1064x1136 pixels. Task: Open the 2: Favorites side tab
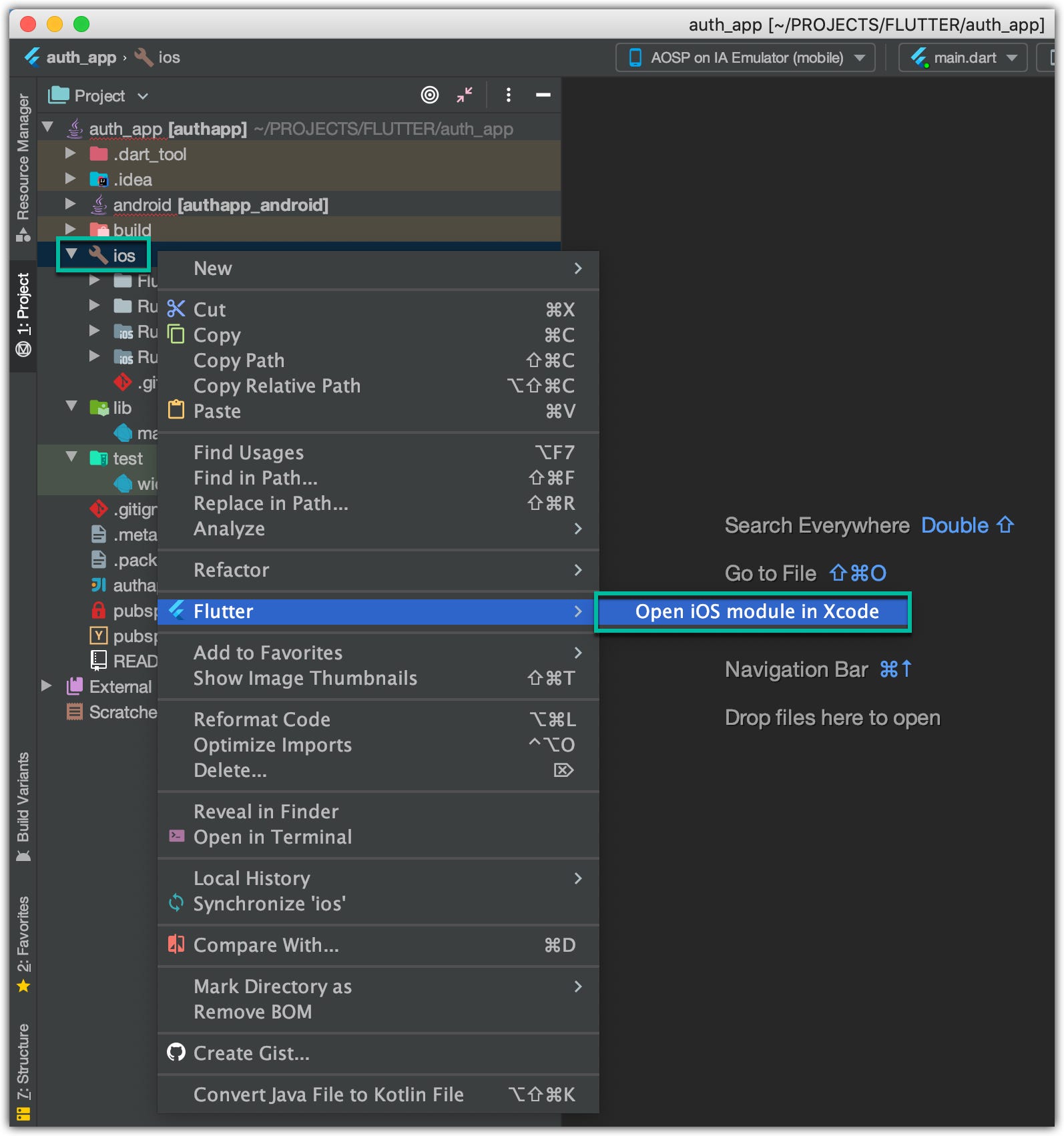(23, 944)
